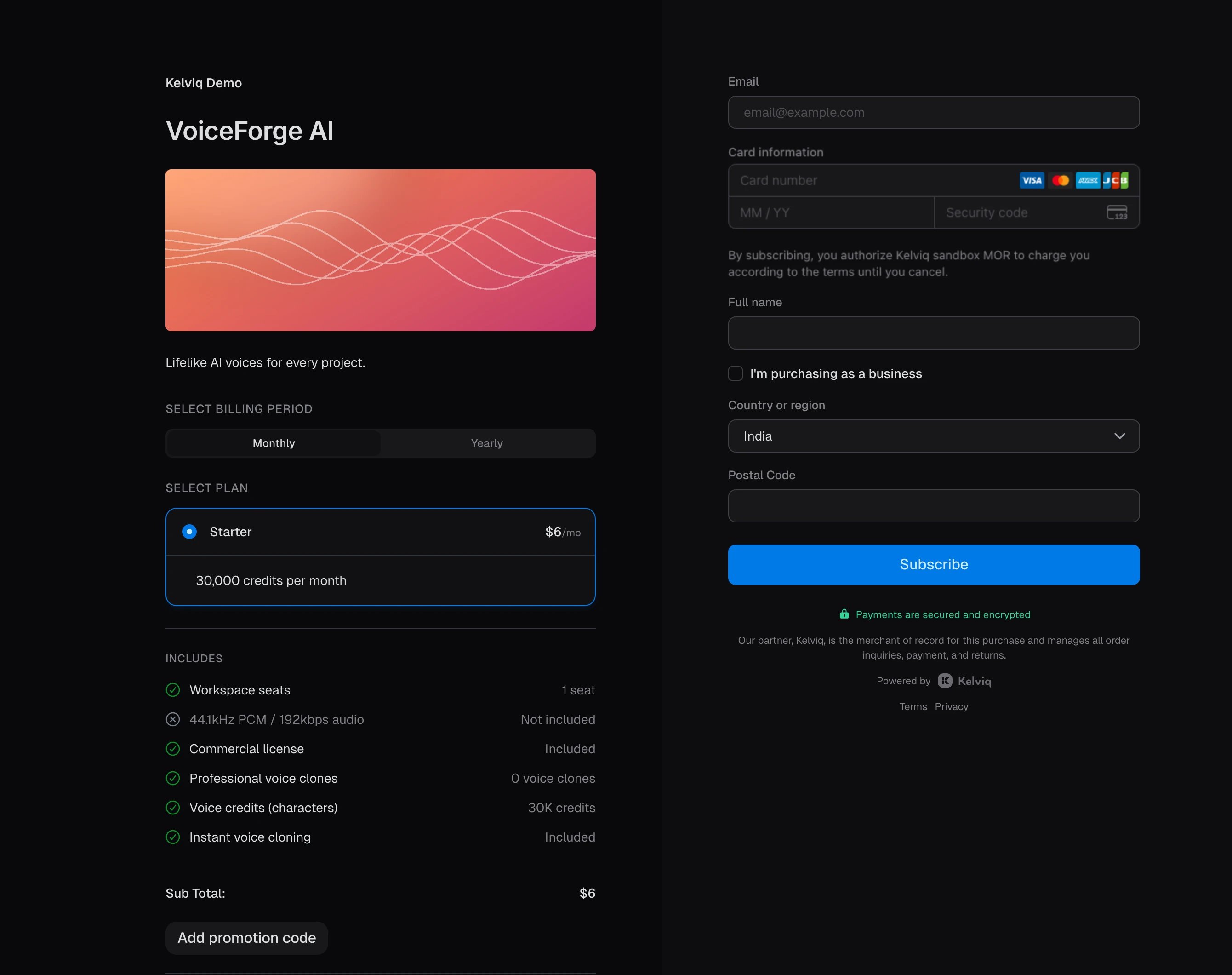Click the Subscribe button
This screenshot has width=1232, height=975.
934,565
